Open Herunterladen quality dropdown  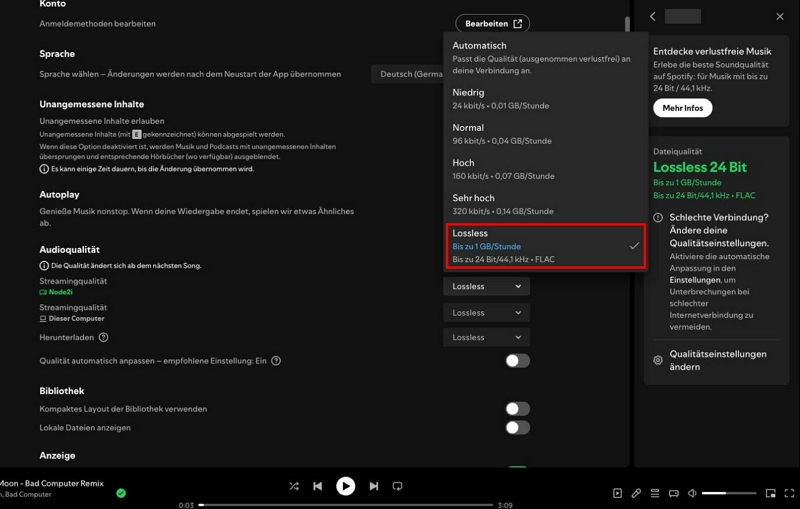tap(486, 337)
